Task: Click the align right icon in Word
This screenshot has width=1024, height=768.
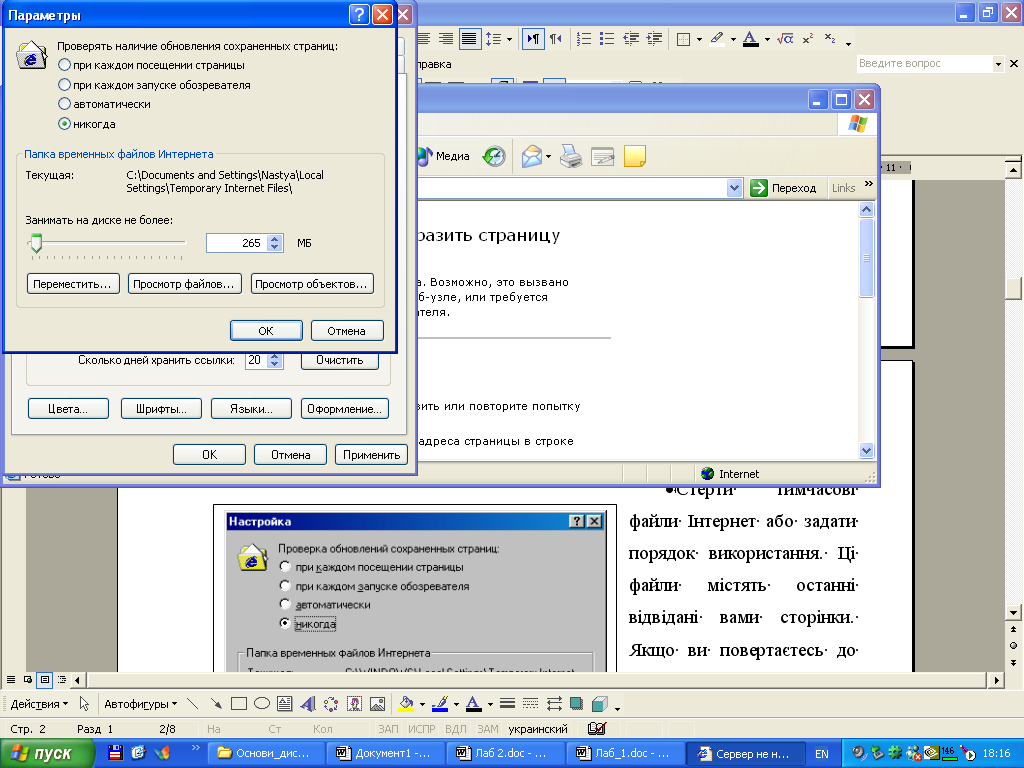Action: [x=446, y=39]
